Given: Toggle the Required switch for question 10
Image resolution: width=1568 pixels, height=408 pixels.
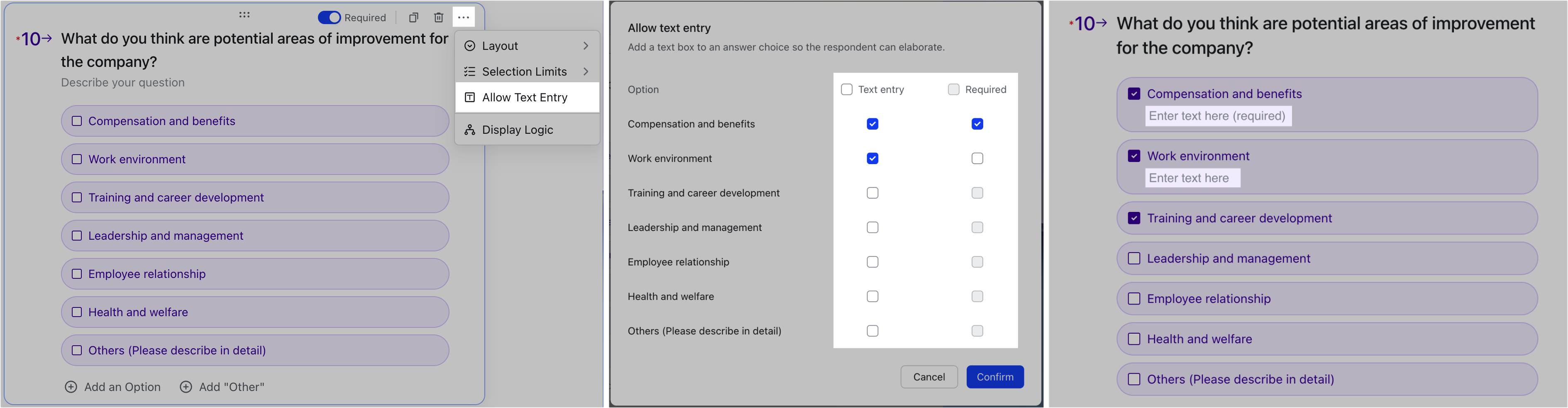Looking at the screenshot, I should click(329, 17).
